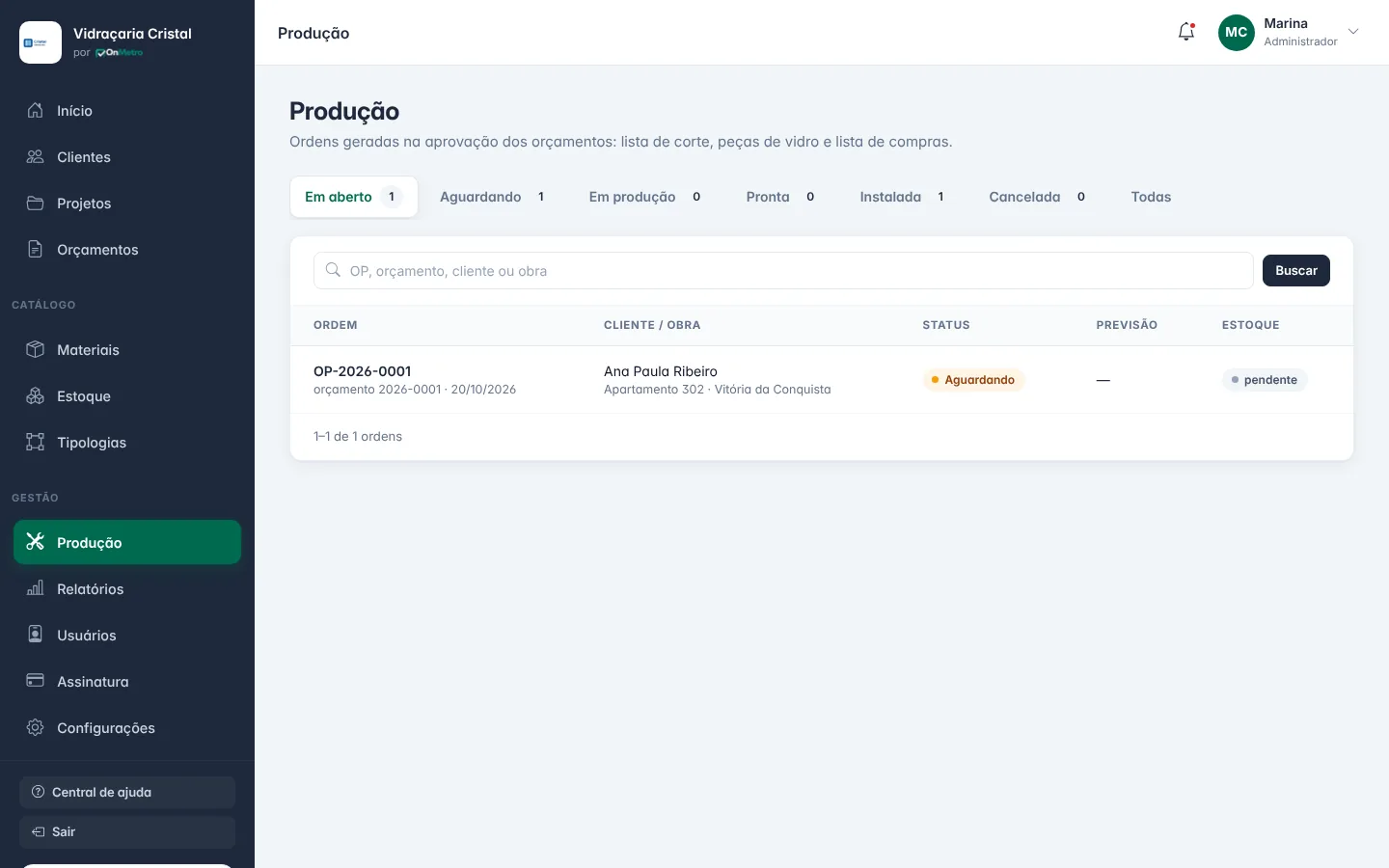This screenshot has width=1389, height=868.
Task: Open Clientes in sidebar
Action: [x=127, y=157]
